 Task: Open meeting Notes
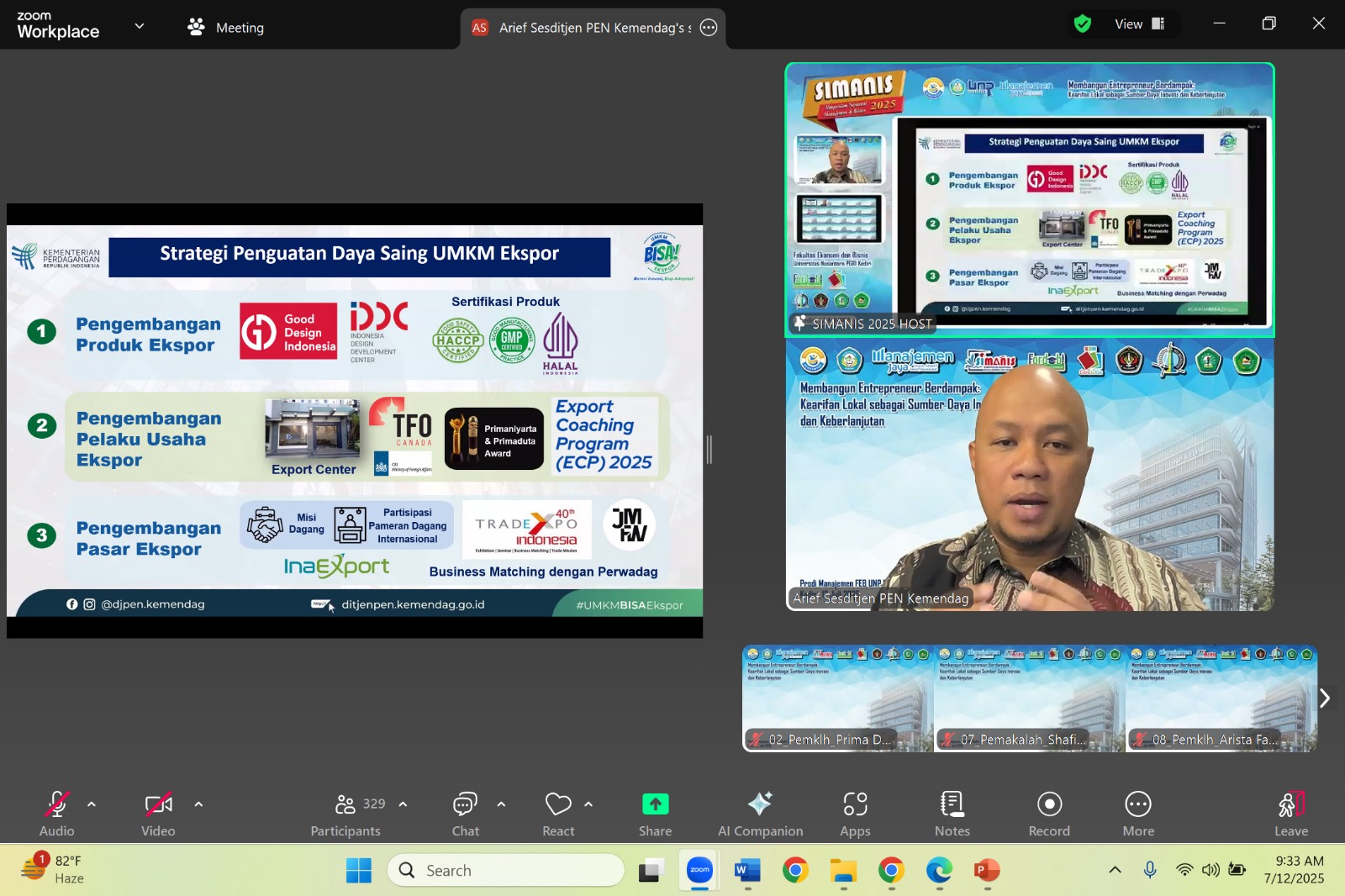pos(952,814)
